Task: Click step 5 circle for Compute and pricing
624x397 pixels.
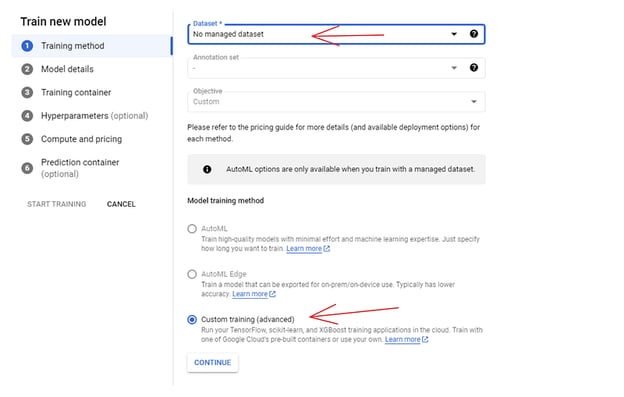Action: pyautogui.click(x=27, y=139)
